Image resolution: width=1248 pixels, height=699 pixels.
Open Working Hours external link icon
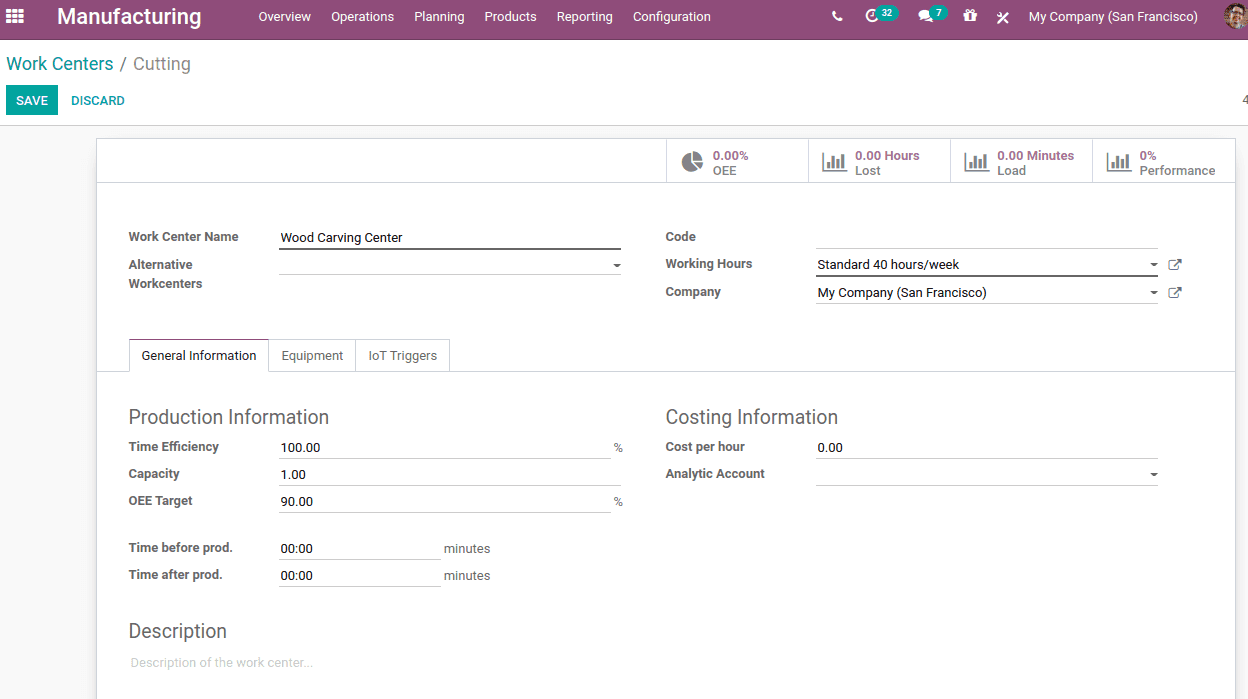pyautogui.click(x=1175, y=265)
